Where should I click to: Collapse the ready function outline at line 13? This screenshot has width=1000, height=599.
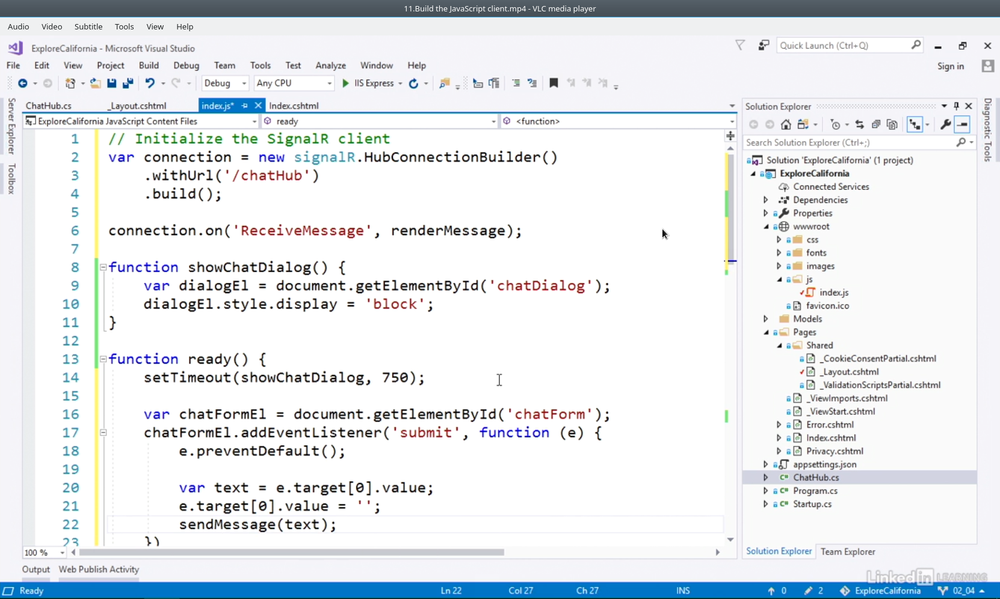pyautogui.click(x=103, y=359)
